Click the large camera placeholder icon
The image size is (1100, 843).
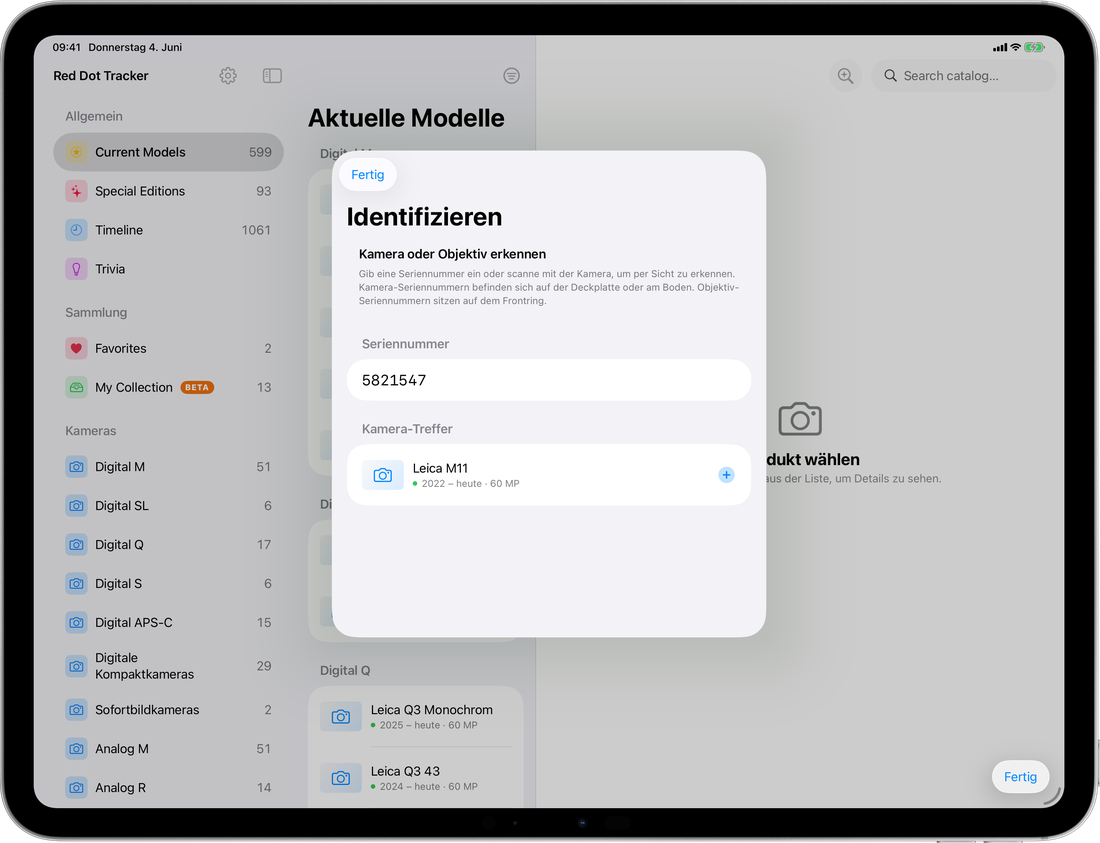tap(800, 419)
